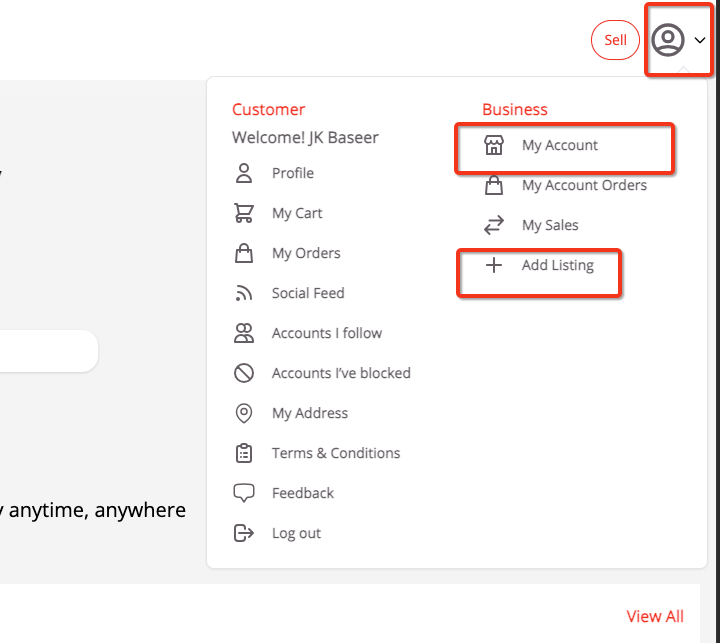720x643 pixels.
Task: Click the Social Feed RSS icon
Action: pos(244,293)
